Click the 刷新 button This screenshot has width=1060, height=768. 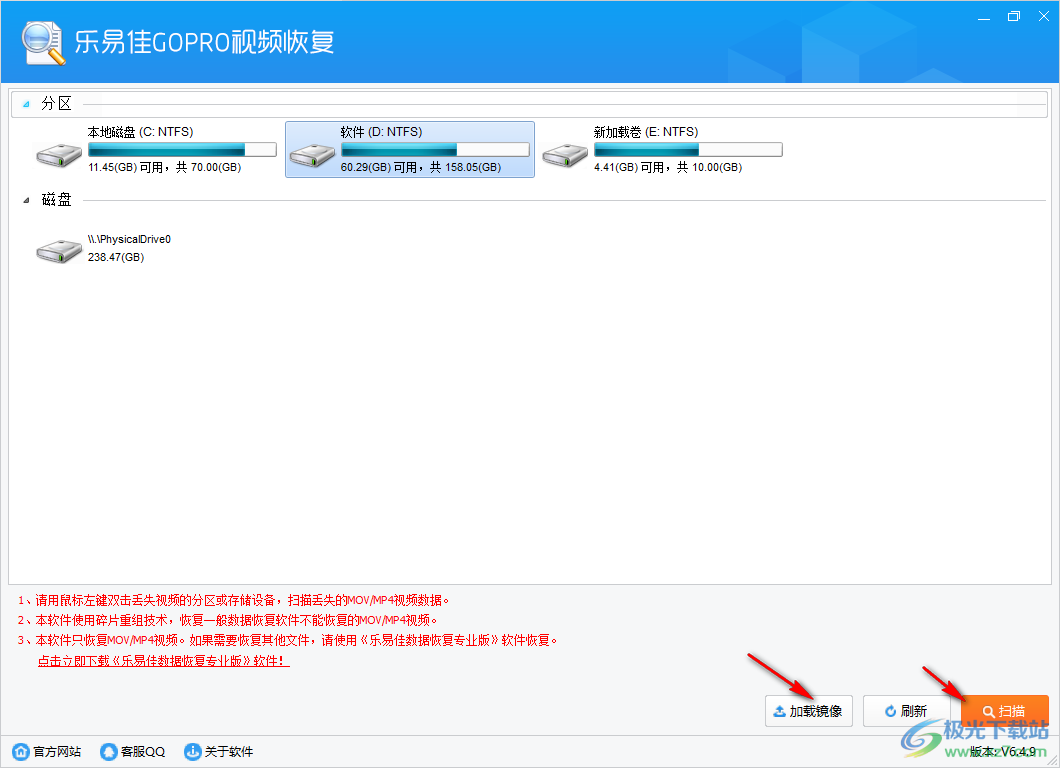(907, 711)
